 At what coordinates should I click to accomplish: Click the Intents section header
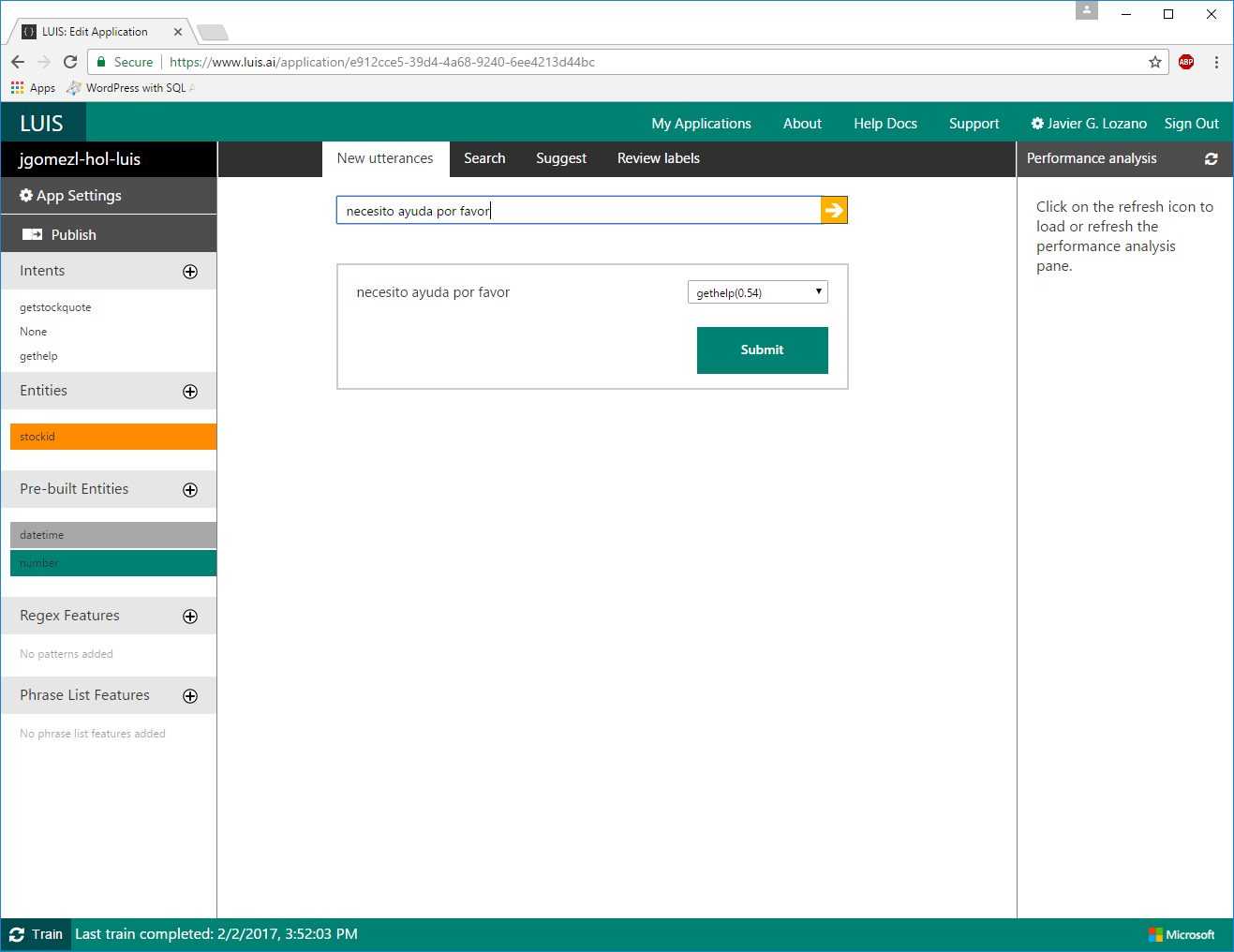(x=42, y=271)
